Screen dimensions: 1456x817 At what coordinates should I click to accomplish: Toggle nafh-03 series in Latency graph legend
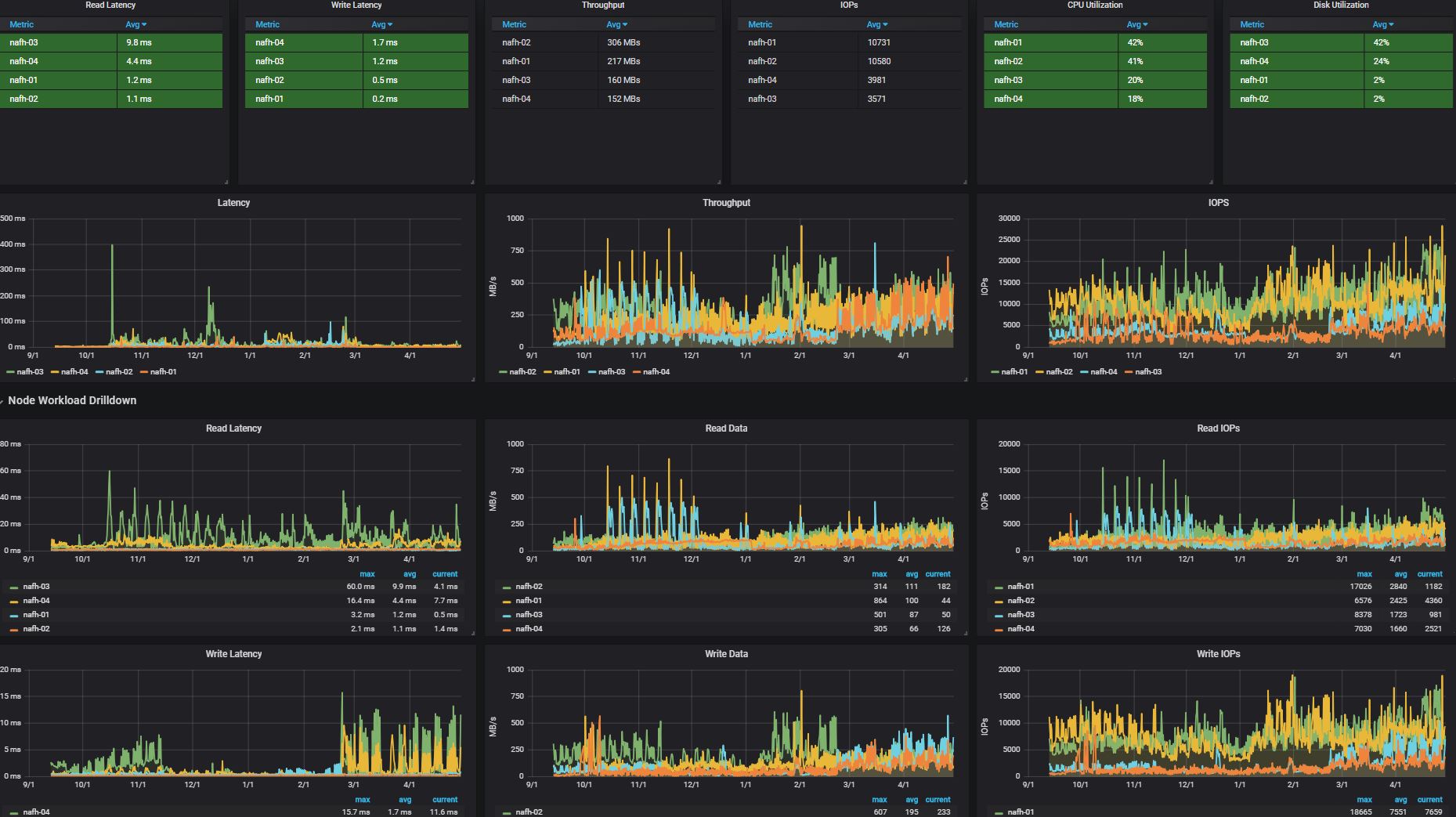30,372
